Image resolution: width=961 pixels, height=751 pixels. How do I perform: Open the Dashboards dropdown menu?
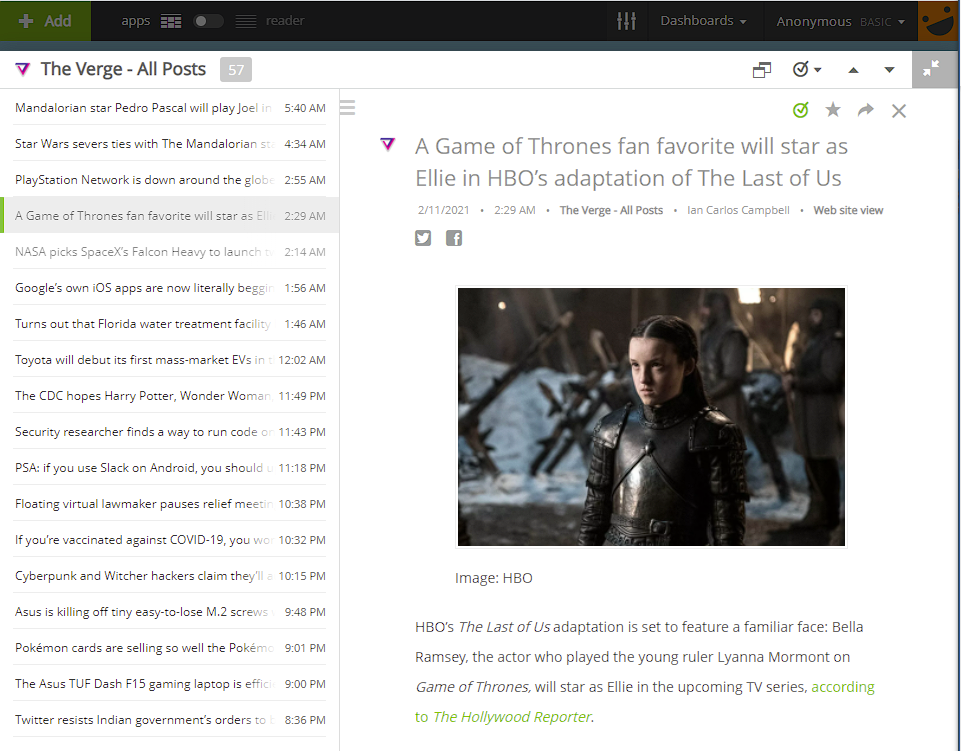click(x=703, y=21)
